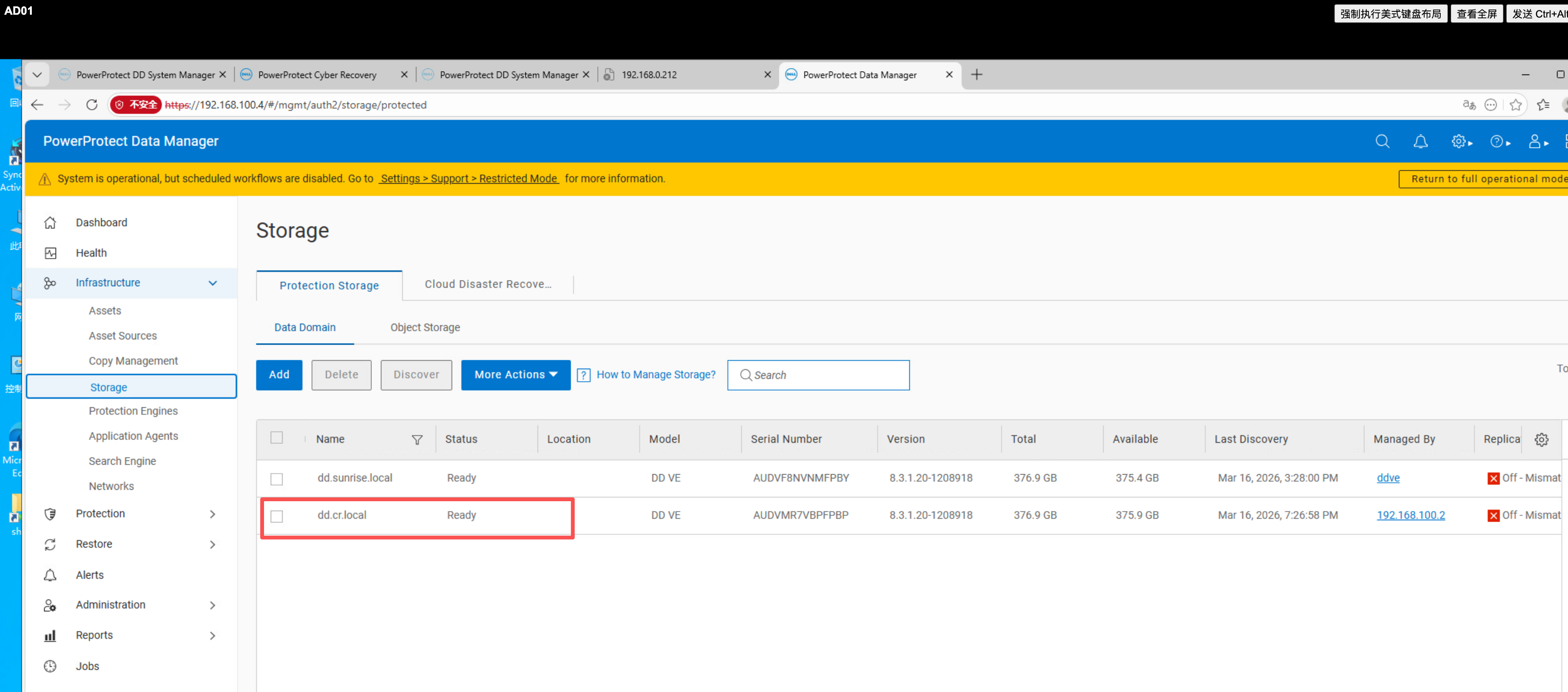Open the user account icon menu
The height and width of the screenshot is (692, 1568).
1537,142
